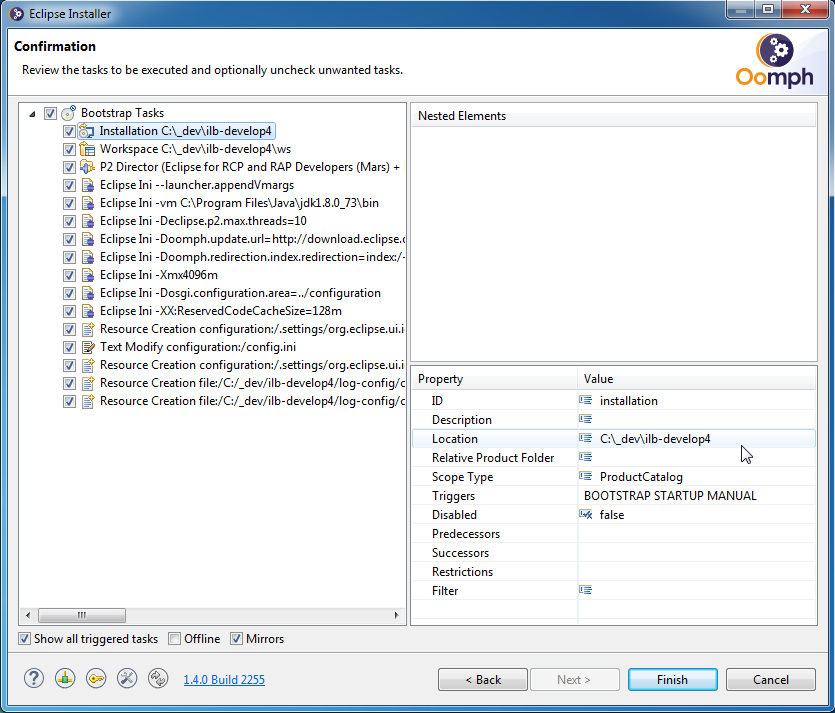Click the Bootstrap Tasks disc icon
Image resolution: width=835 pixels, height=713 pixels.
[x=68, y=112]
